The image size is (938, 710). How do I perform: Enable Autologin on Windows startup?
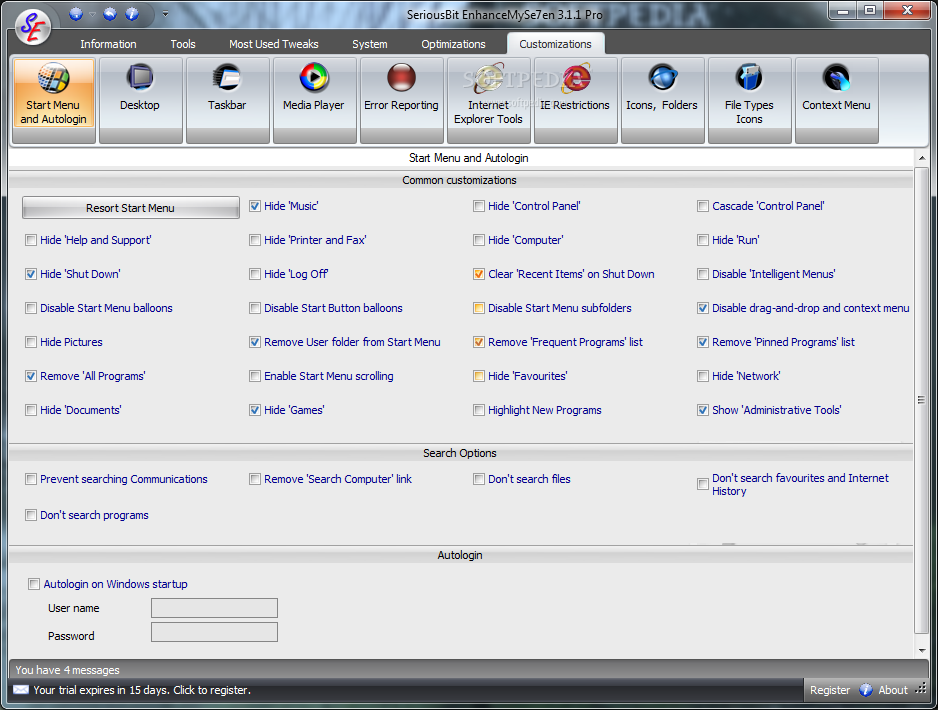(34, 584)
